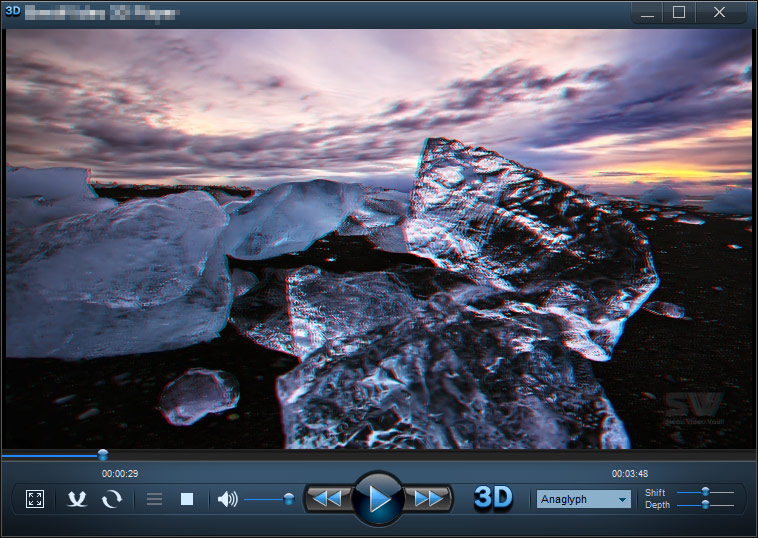Click the 3D app logo in the title bar
The image size is (758, 538).
click(x=13, y=11)
